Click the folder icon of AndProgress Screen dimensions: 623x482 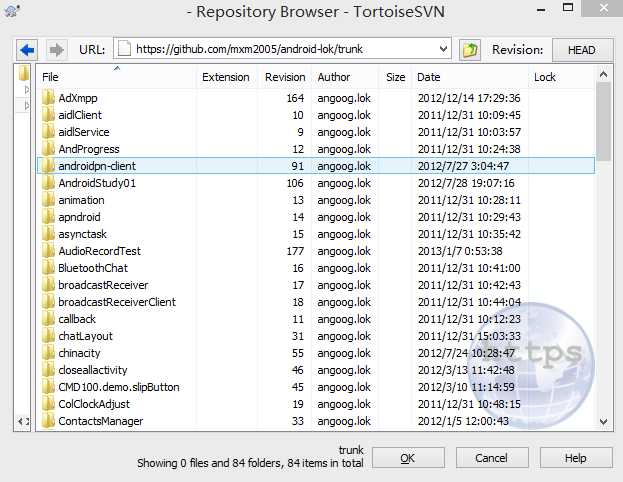tap(48, 149)
